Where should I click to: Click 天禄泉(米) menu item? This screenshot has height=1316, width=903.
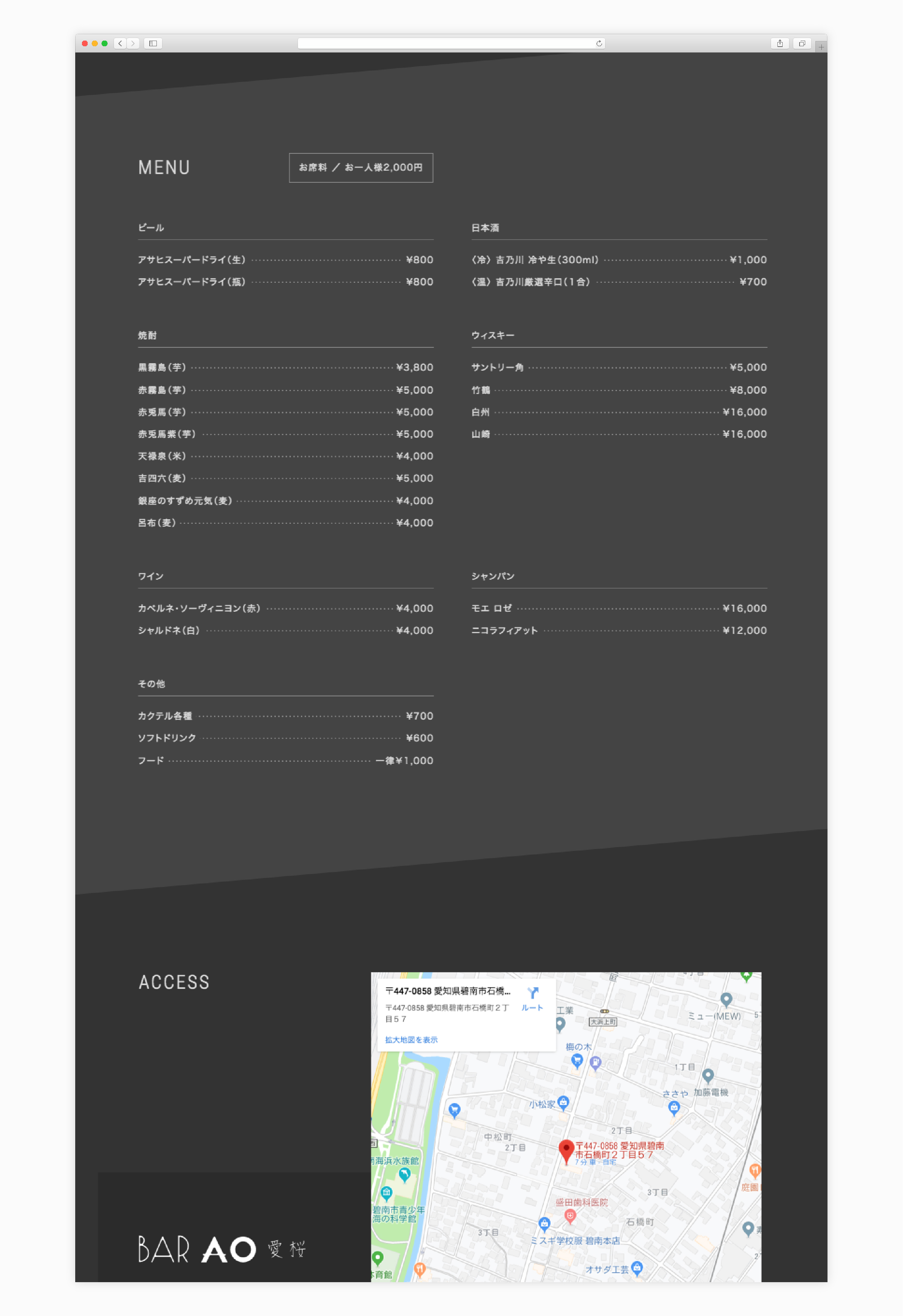285,456
